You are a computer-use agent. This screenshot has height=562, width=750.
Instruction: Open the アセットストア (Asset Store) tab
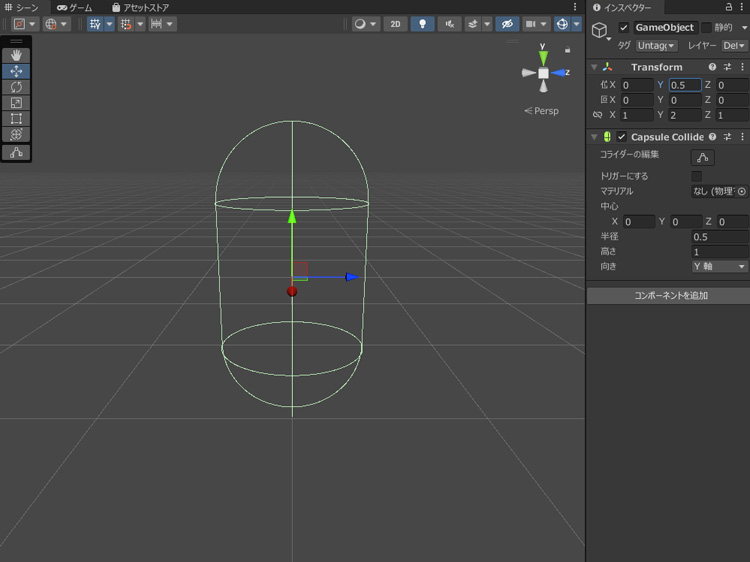(x=139, y=8)
